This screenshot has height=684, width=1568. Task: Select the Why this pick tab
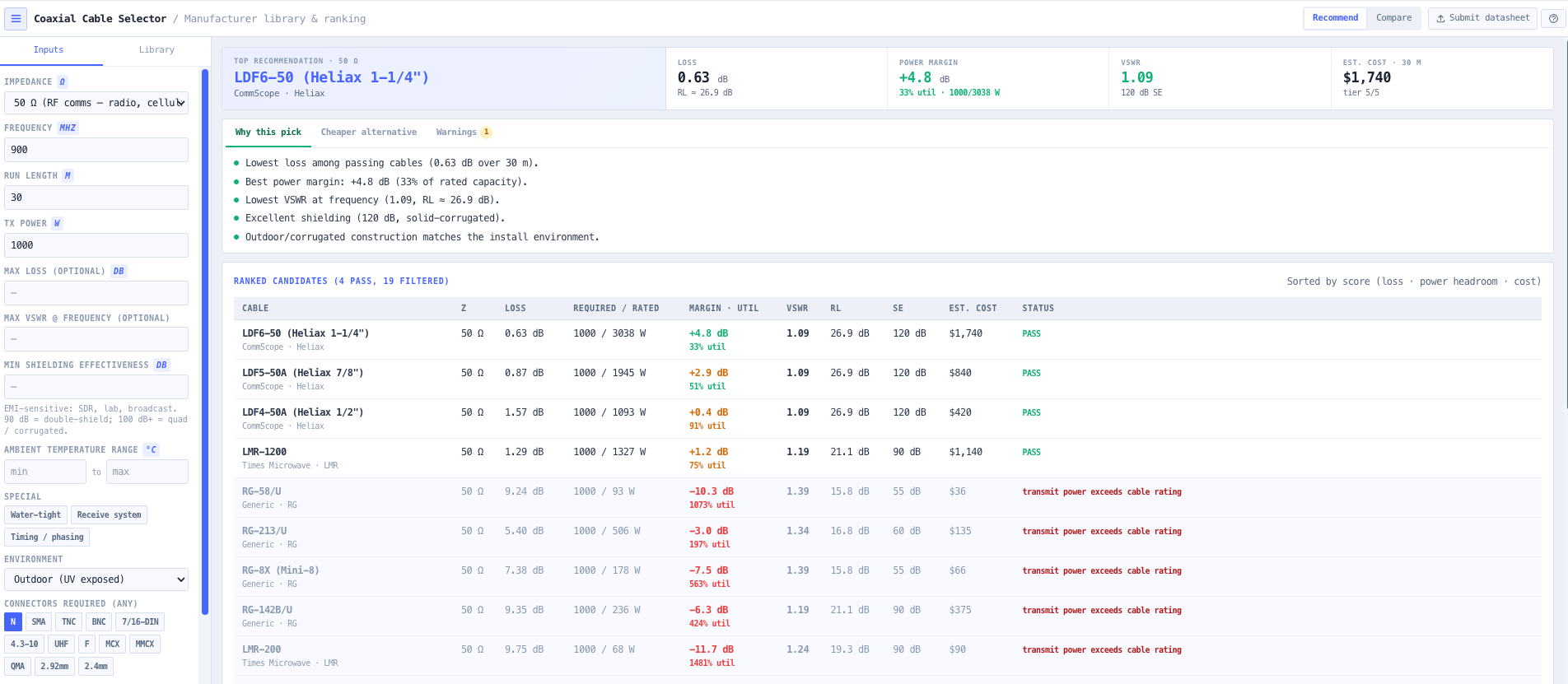pos(268,133)
